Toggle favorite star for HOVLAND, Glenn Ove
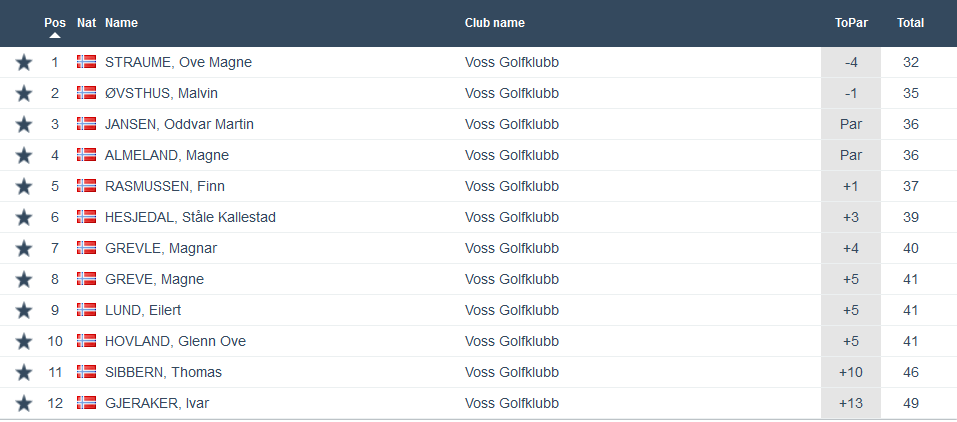957x422 pixels. click(x=24, y=342)
